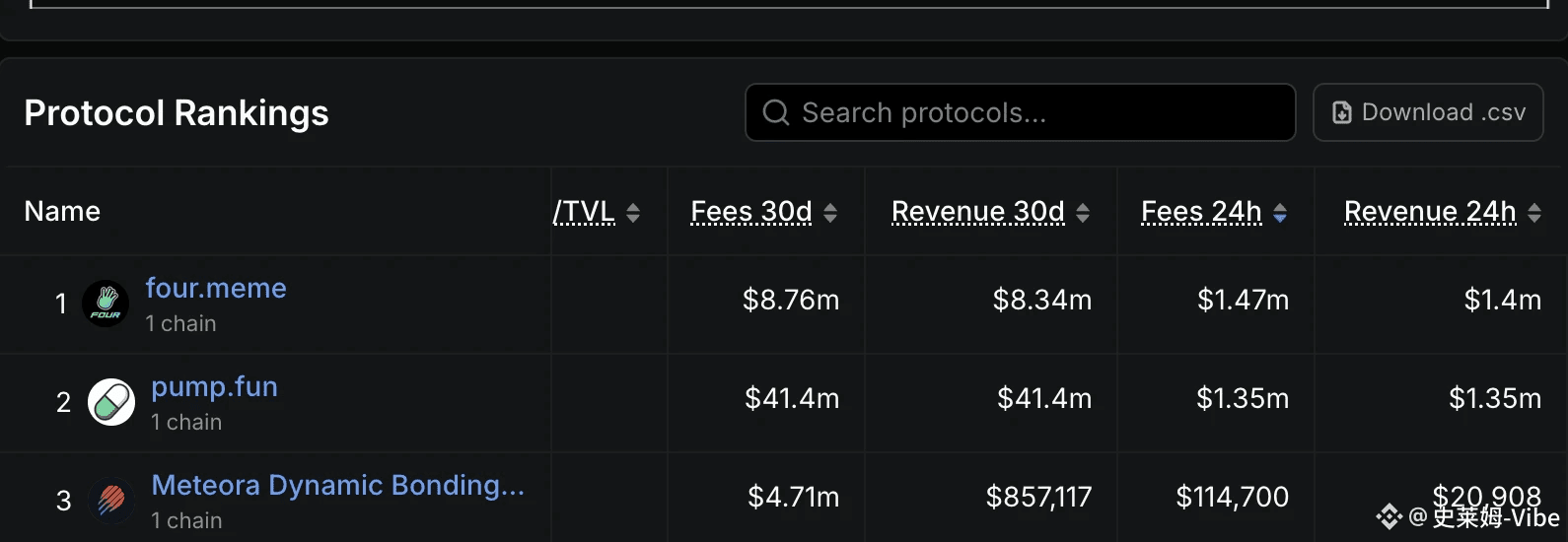
Task: Open the Meteora Dynamic Bonding protocol link
Action: [337, 485]
